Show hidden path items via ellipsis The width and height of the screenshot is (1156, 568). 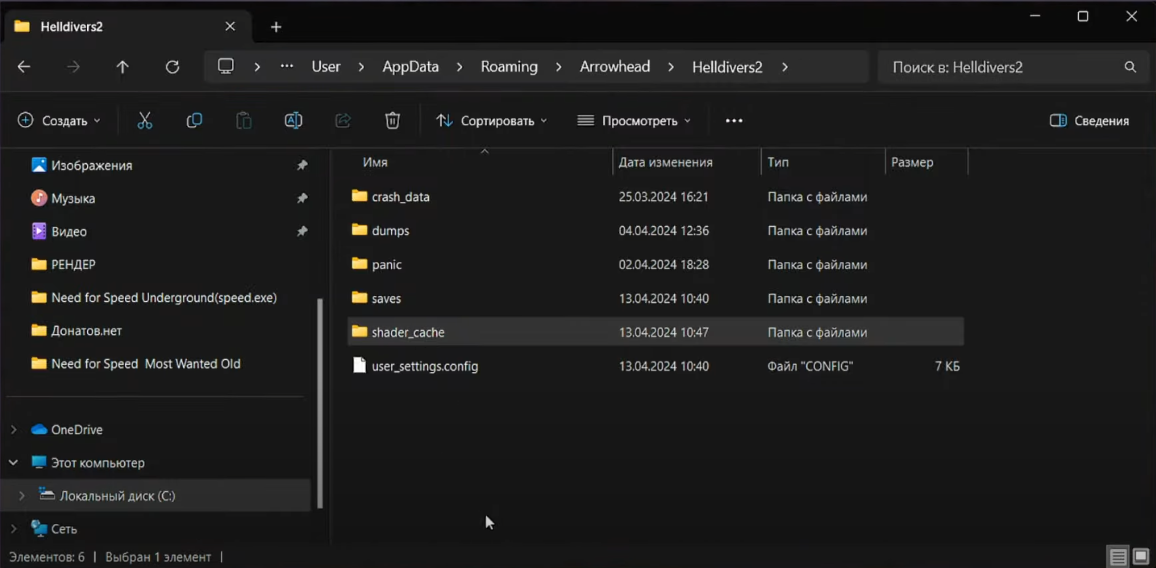point(287,66)
